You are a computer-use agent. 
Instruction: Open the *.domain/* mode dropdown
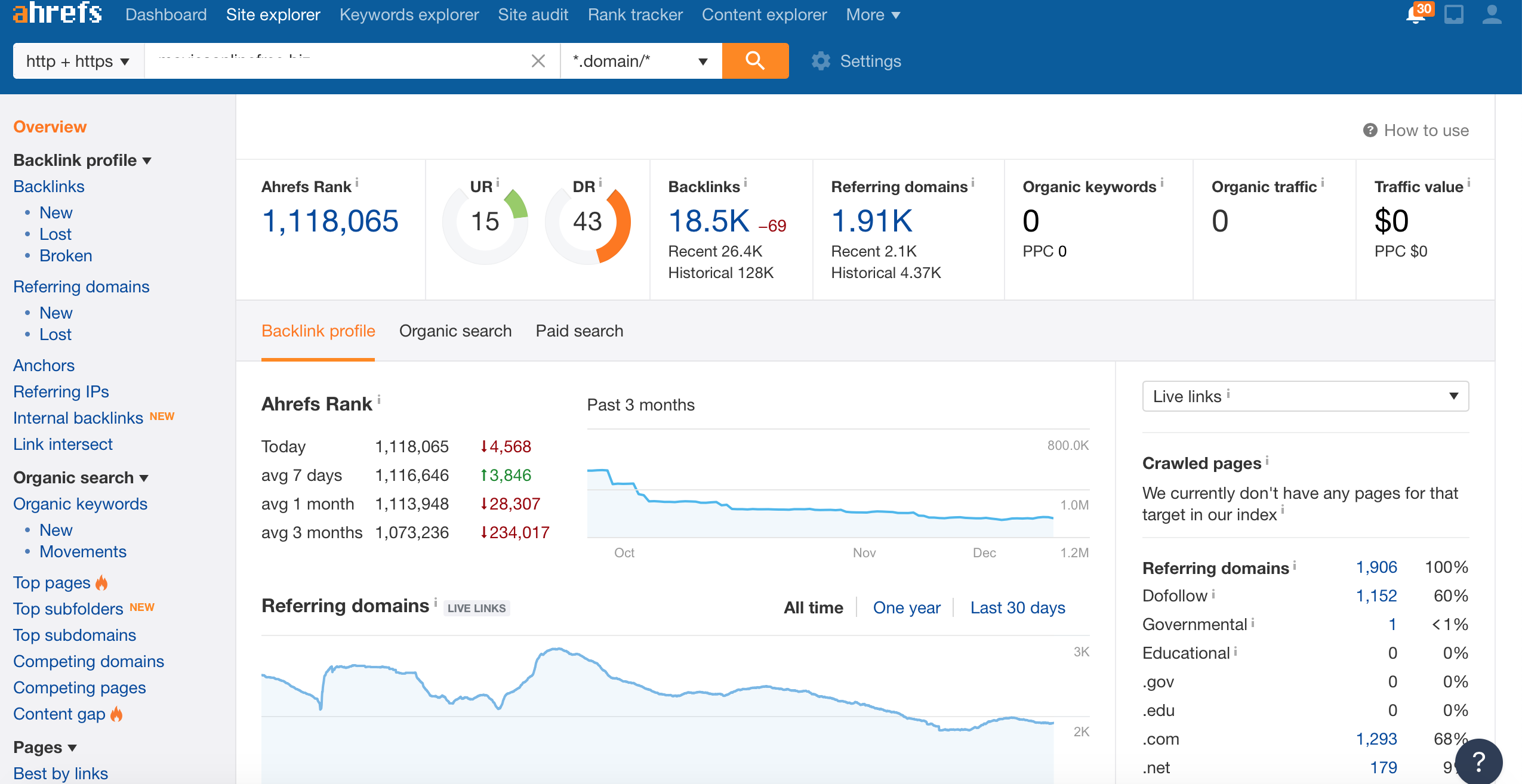pos(641,61)
